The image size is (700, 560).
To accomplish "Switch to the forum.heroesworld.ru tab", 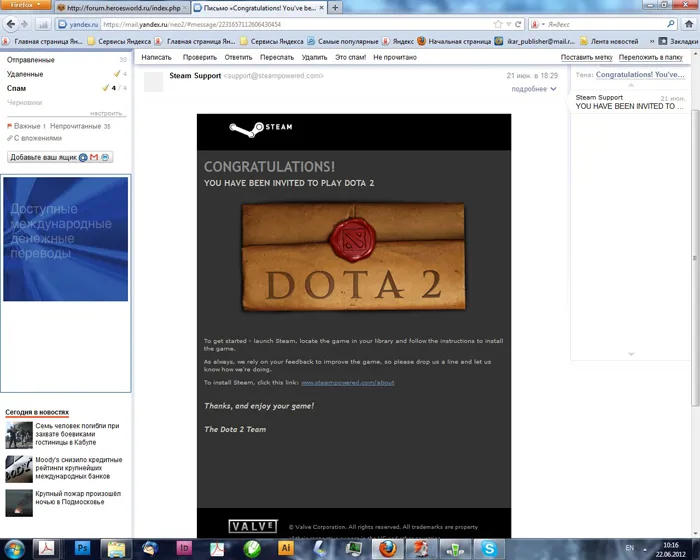I will coord(122,8).
